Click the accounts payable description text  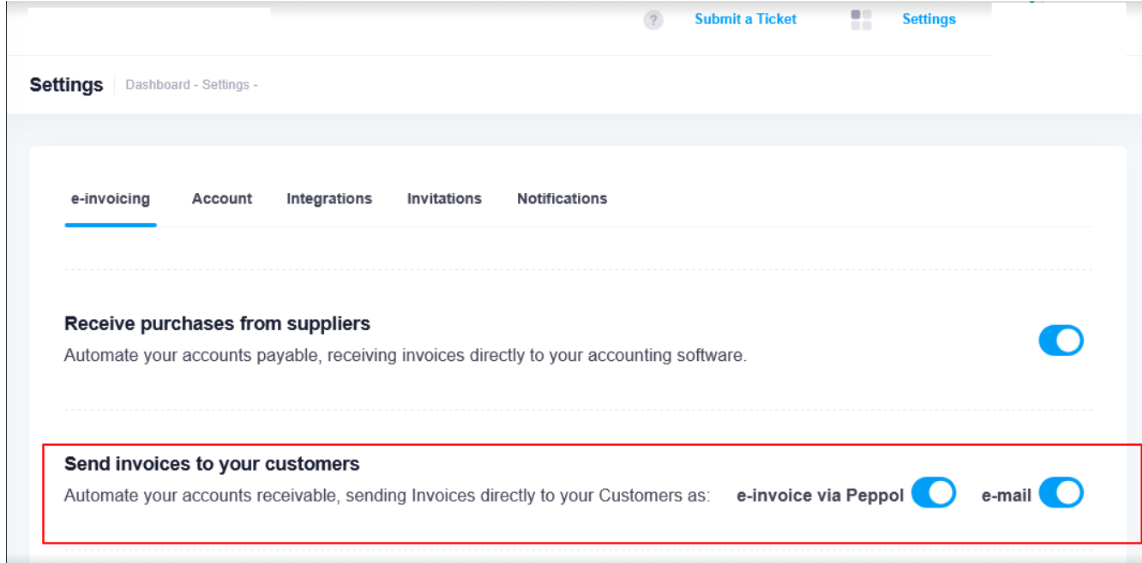[x=405, y=355]
